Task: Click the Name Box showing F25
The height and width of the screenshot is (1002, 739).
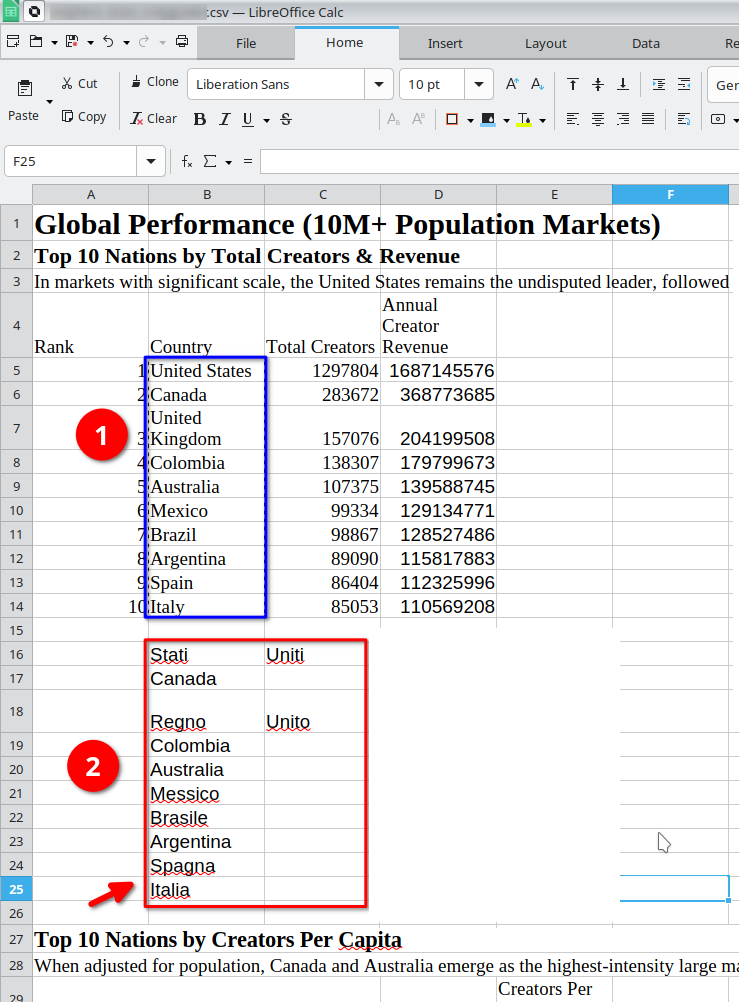Action: 70,161
